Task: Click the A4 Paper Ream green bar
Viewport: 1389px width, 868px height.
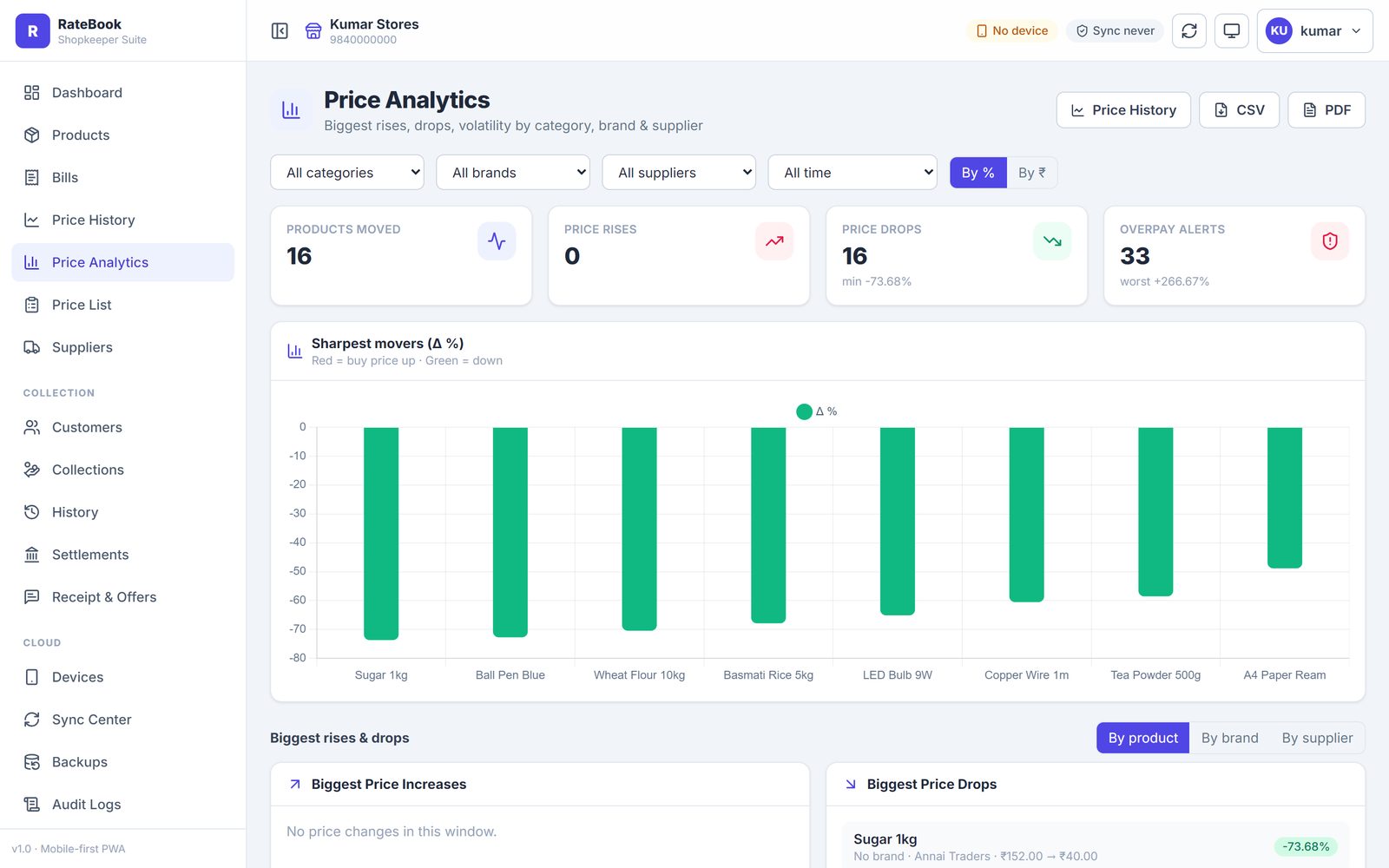Action: coord(1285,498)
